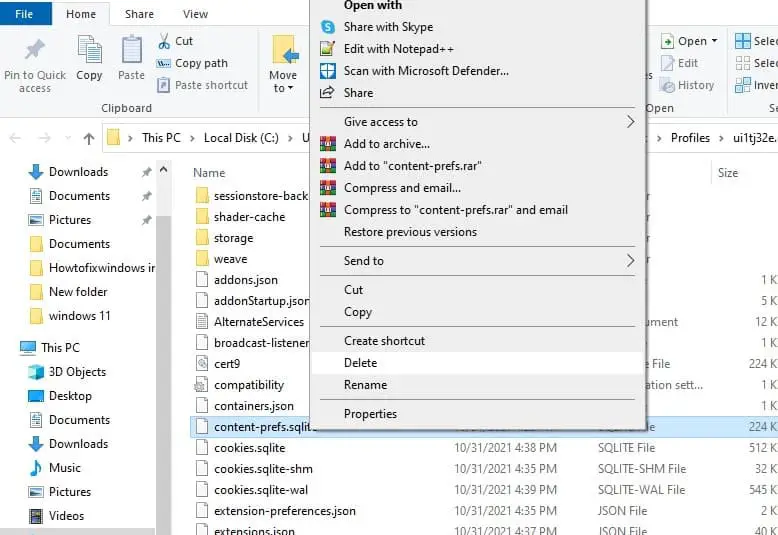Open Properties from context menu
The height and width of the screenshot is (535, 778).
pos(370,414)
